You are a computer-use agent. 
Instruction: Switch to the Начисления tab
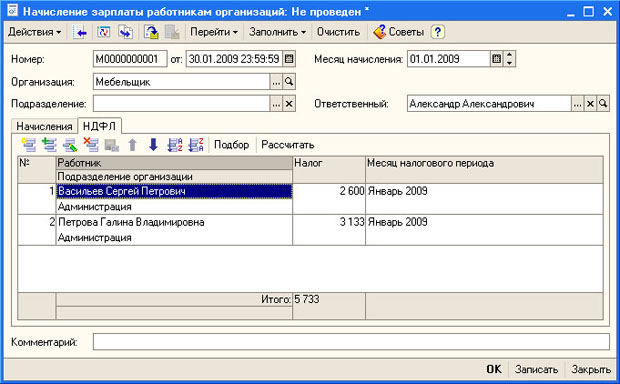pos(44,127)
